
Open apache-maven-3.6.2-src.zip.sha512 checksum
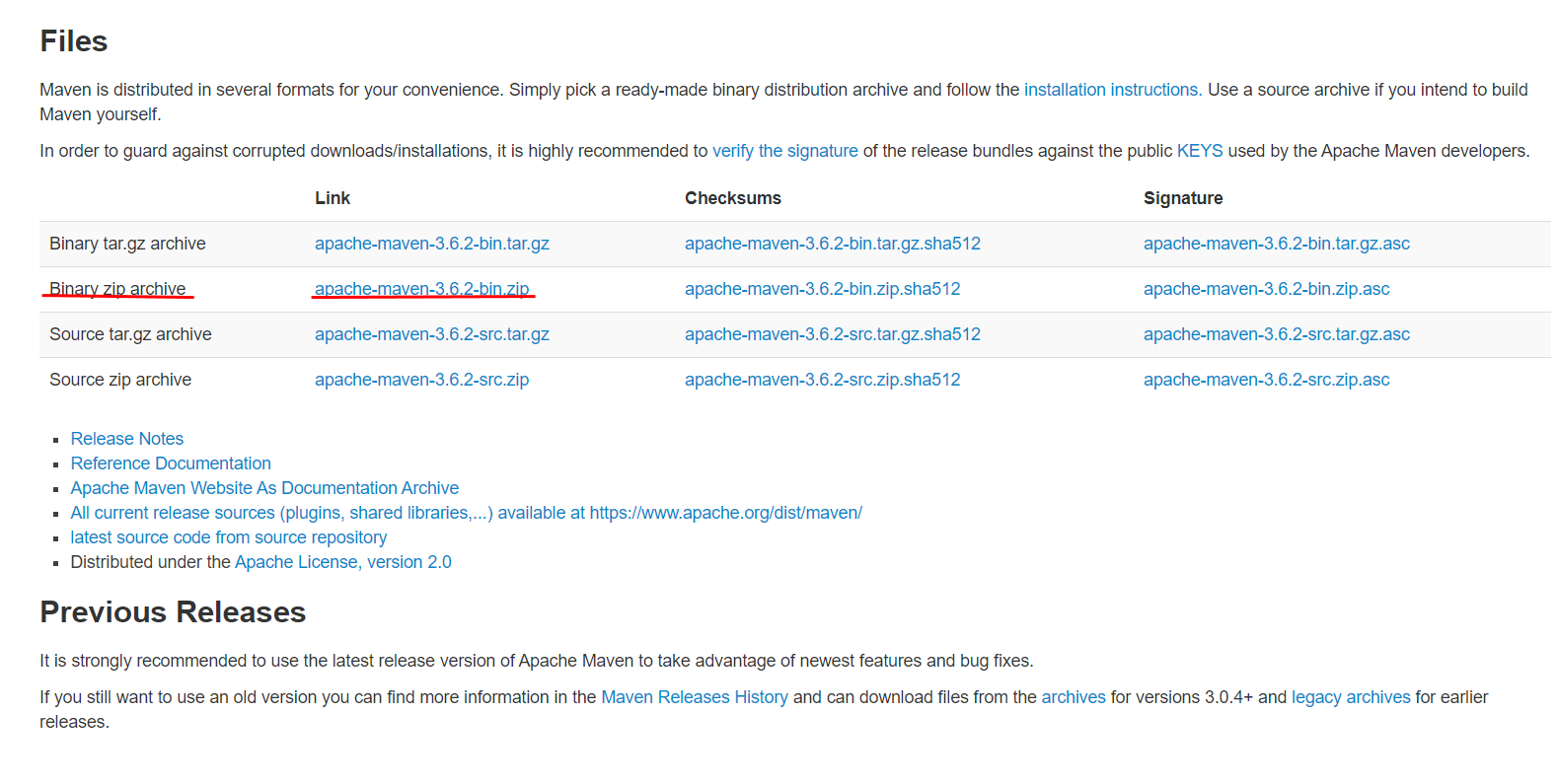pyautogui.click(x=823, y=380)
